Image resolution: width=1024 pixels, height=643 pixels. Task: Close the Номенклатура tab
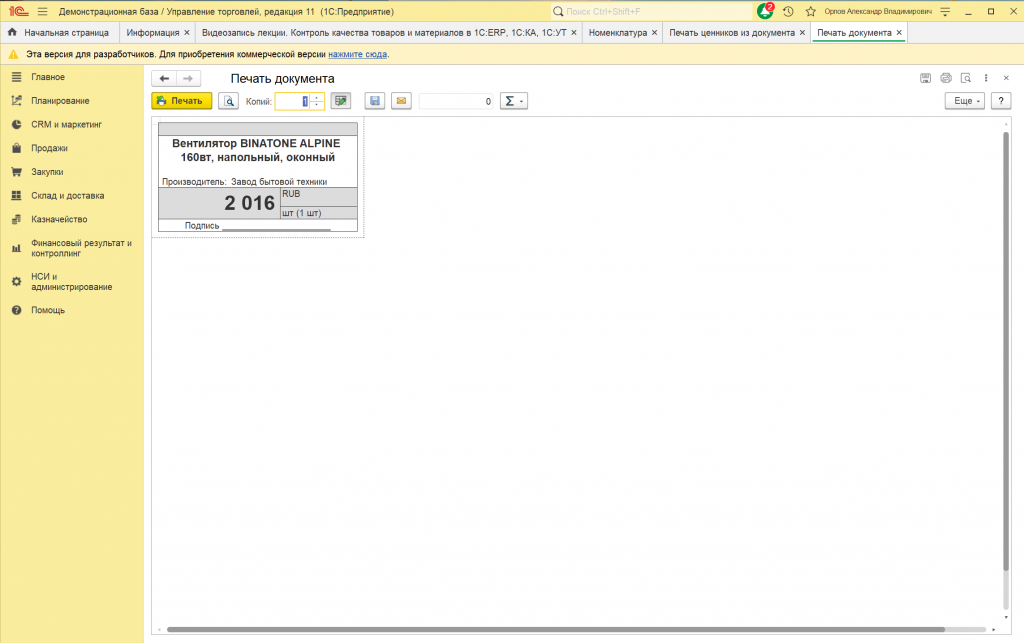(654, 33)
